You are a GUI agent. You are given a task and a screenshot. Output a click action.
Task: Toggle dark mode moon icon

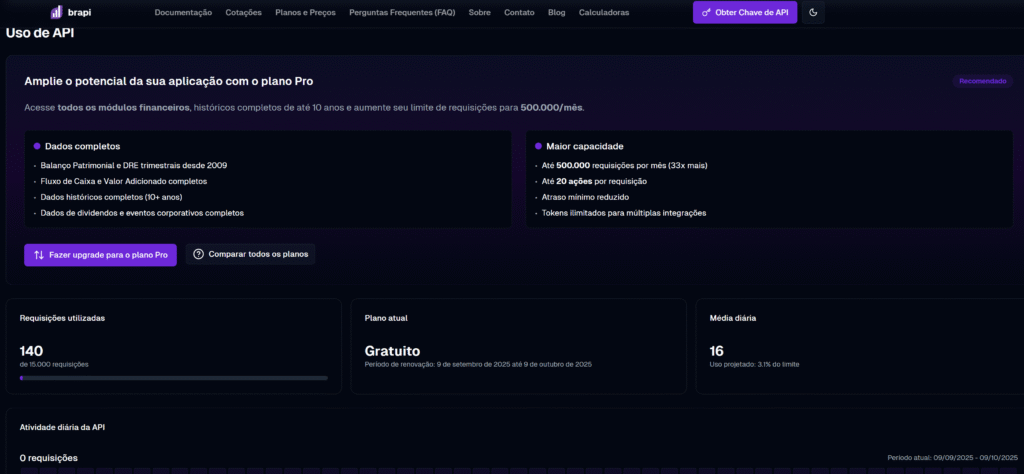coord(813,12)
